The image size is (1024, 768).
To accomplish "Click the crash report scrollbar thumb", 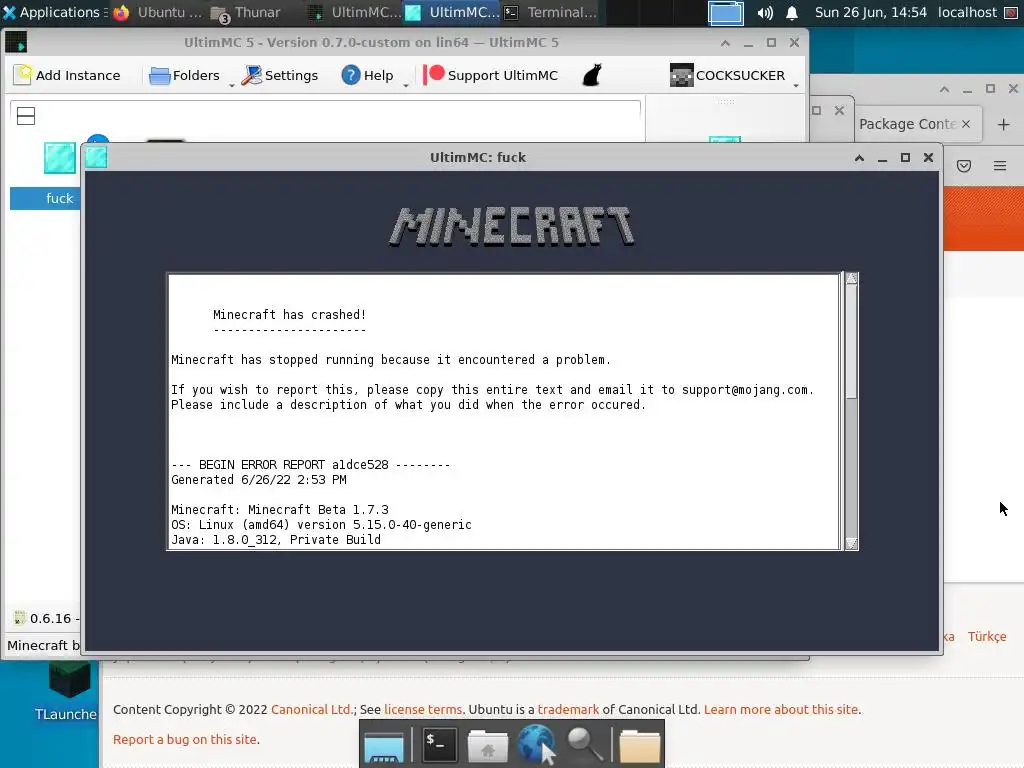I will 851,341.
